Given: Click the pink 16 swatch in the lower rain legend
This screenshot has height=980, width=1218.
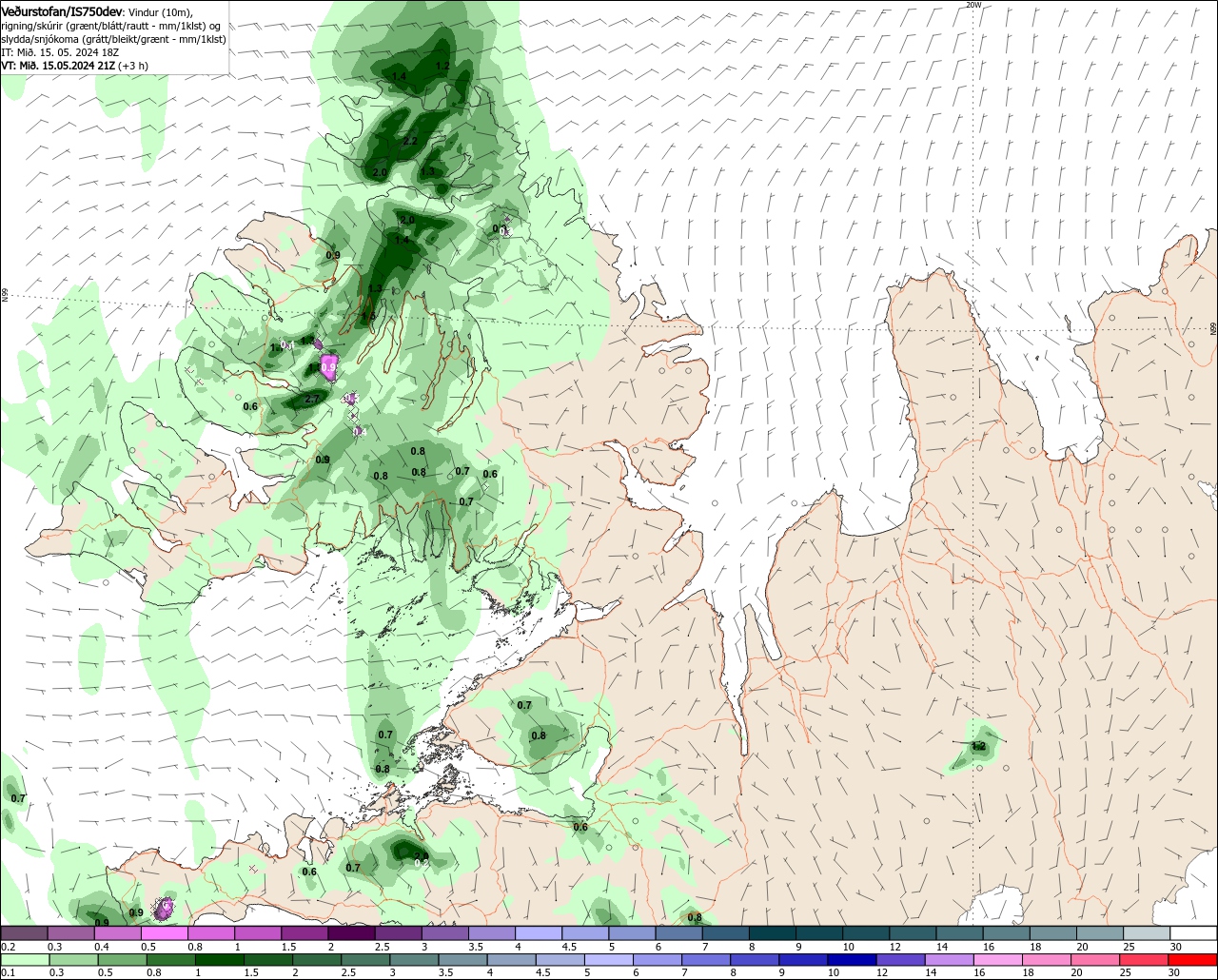Looking at the screenshot, I should [999, 960].
